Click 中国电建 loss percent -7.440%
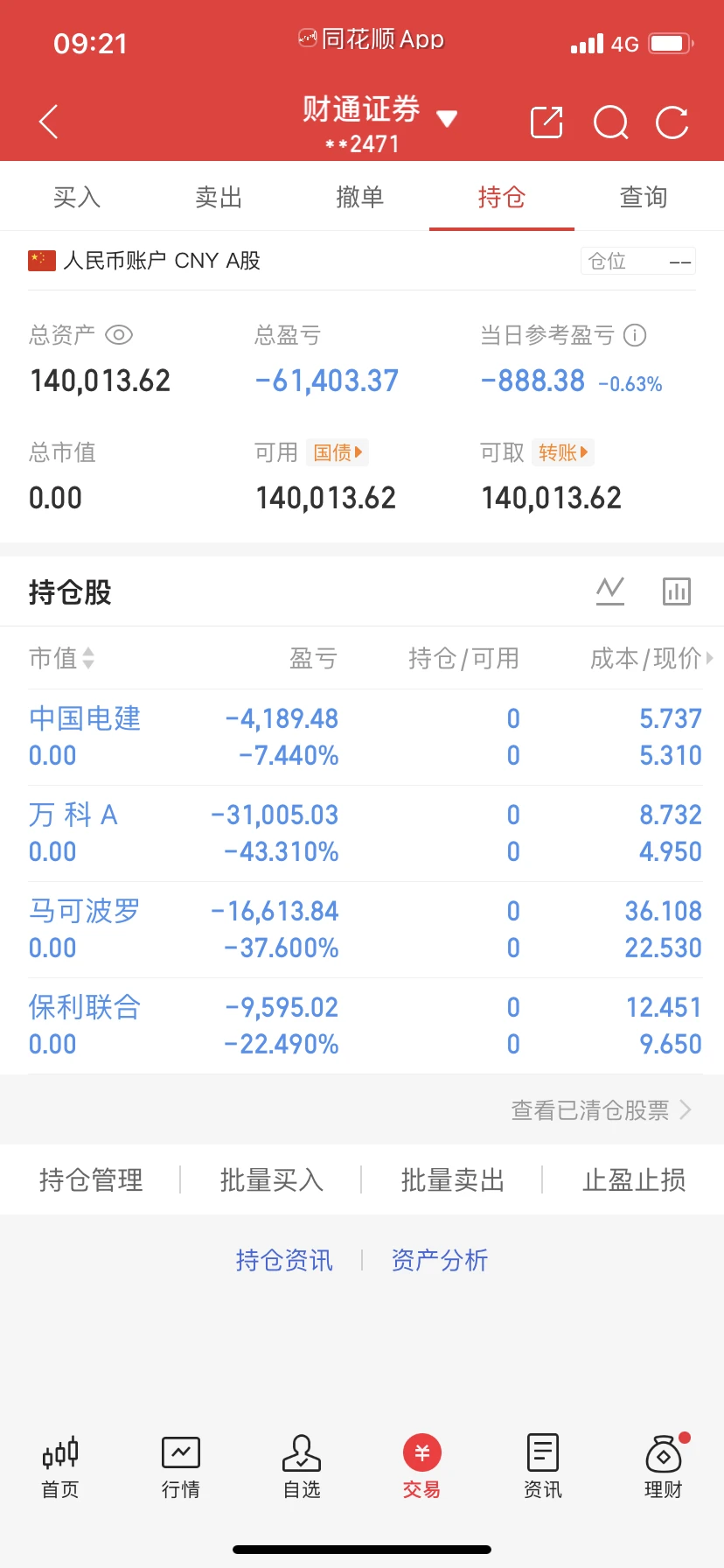Viewport: 724px width, 1568px height. coord(289,755)
